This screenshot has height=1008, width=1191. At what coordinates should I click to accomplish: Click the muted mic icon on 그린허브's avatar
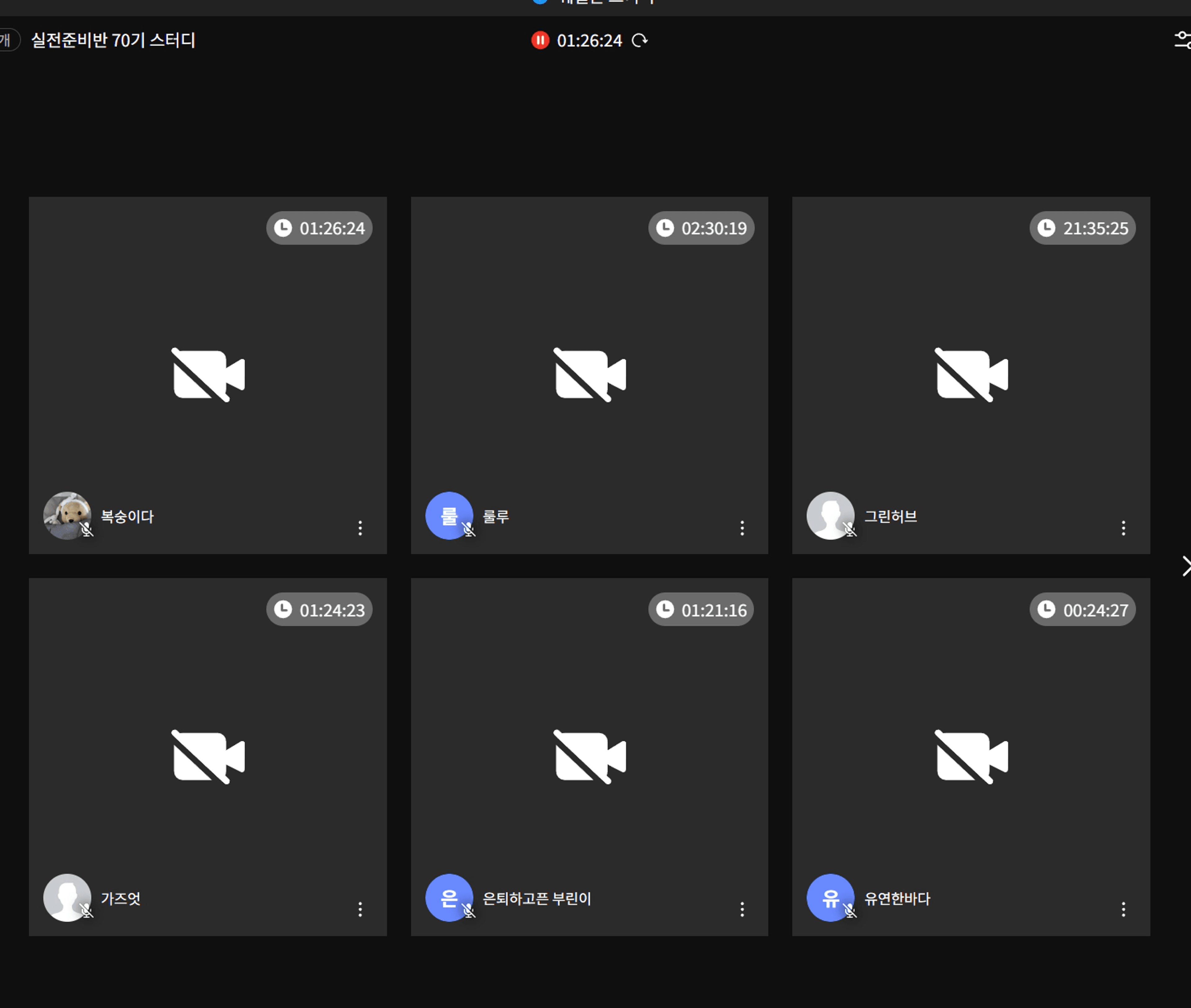point(850,529)
